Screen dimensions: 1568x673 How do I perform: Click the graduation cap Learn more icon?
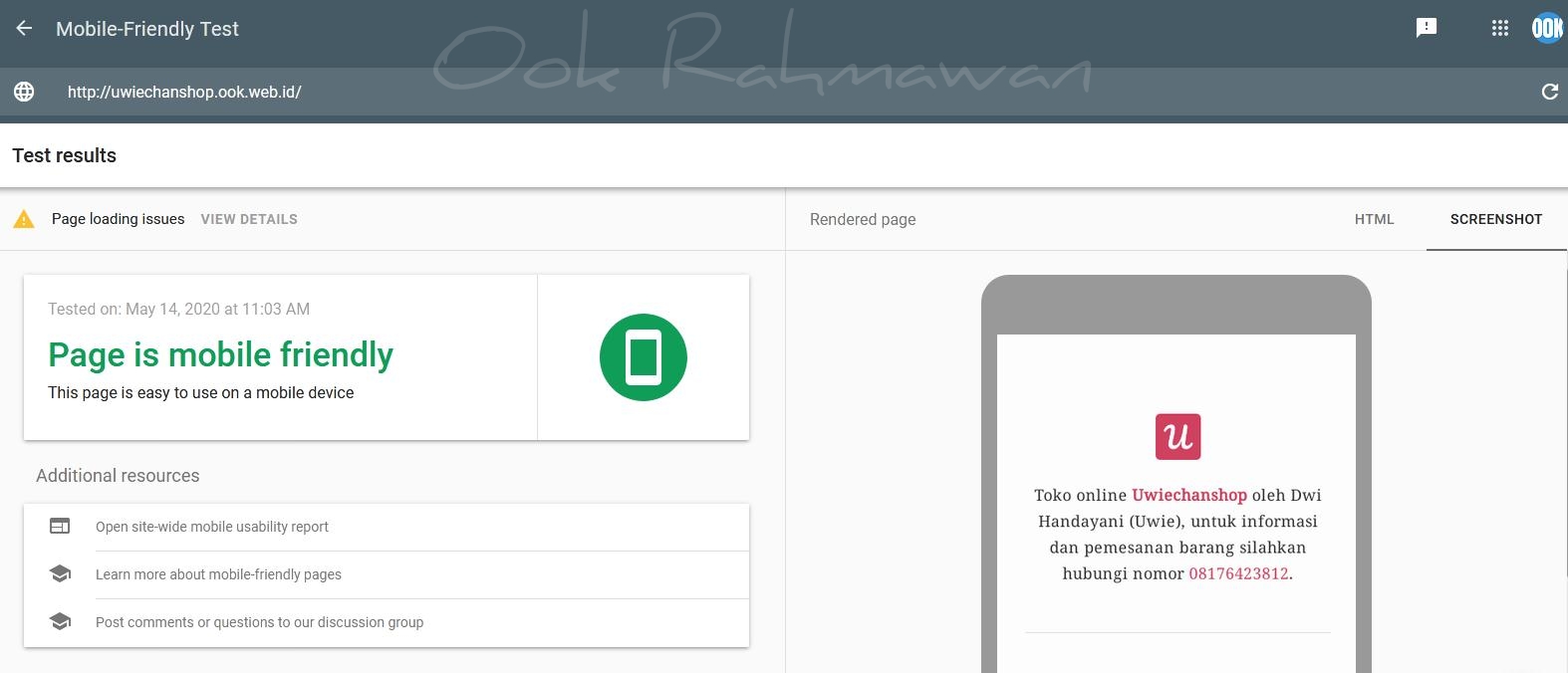tap(60, 574)
